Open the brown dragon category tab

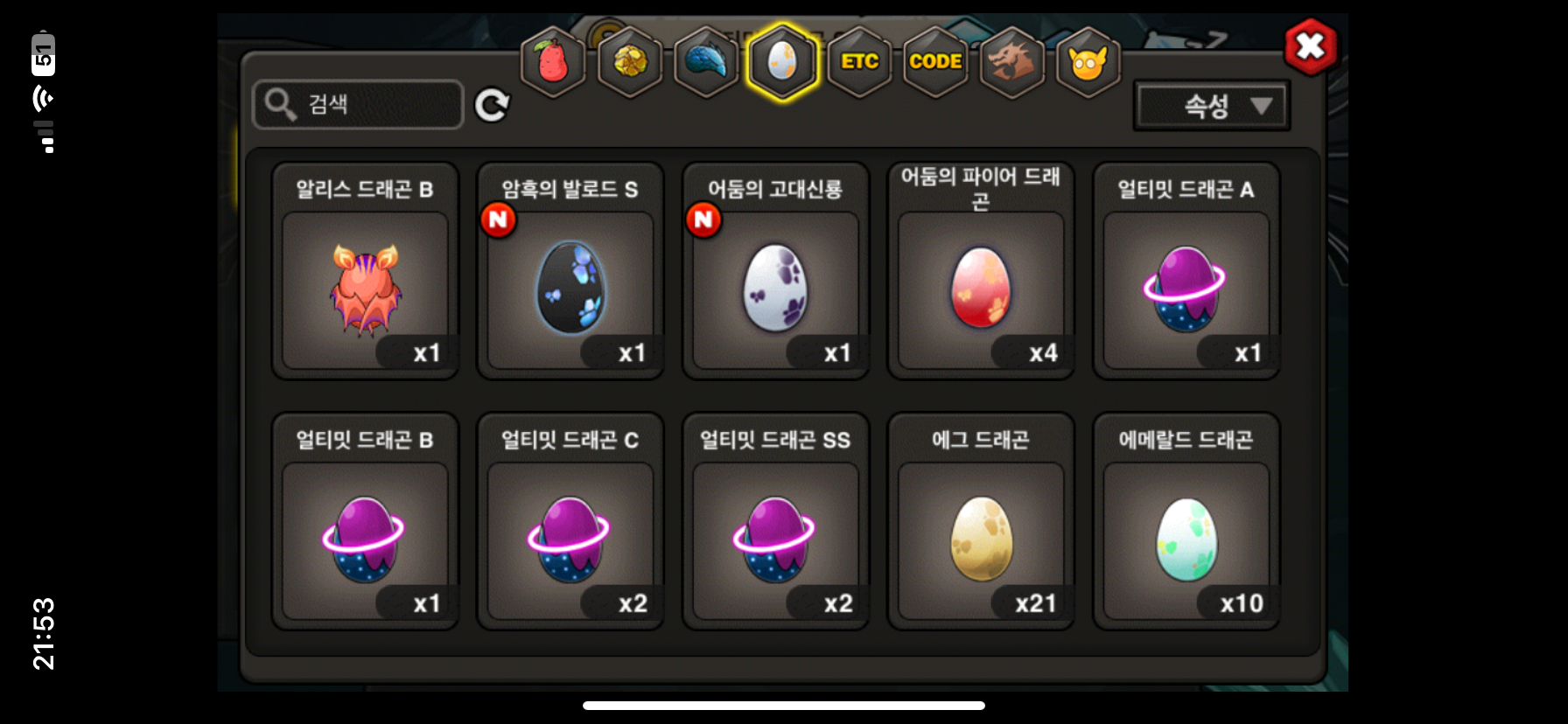[1012, 62]
